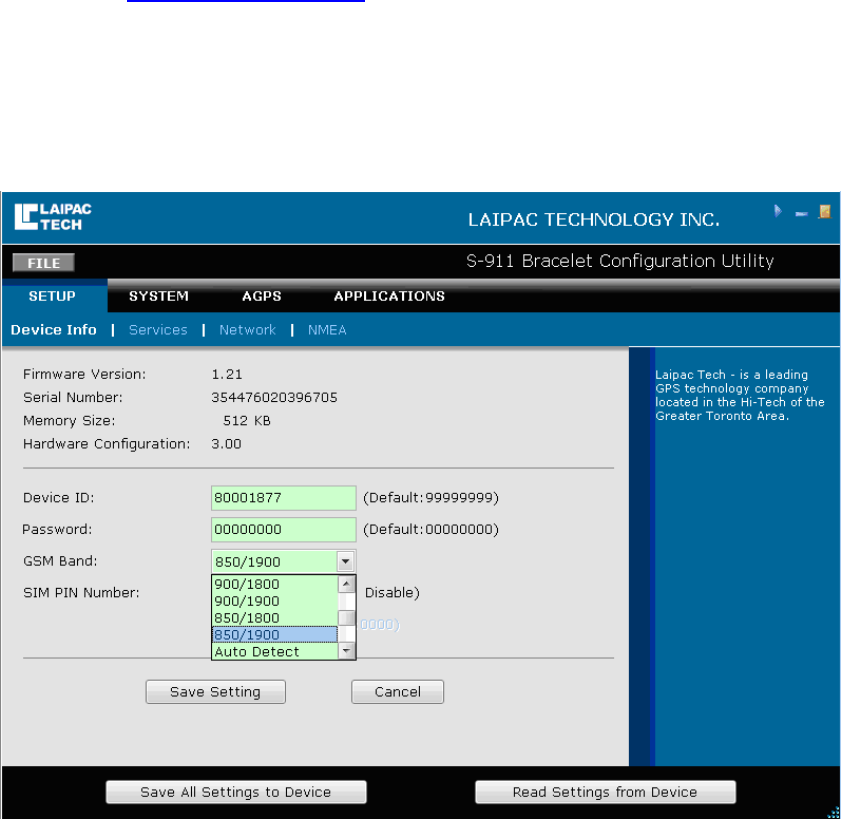
Task: Click the GSM Band list scrollbar thumb
Action: [347, 618]
